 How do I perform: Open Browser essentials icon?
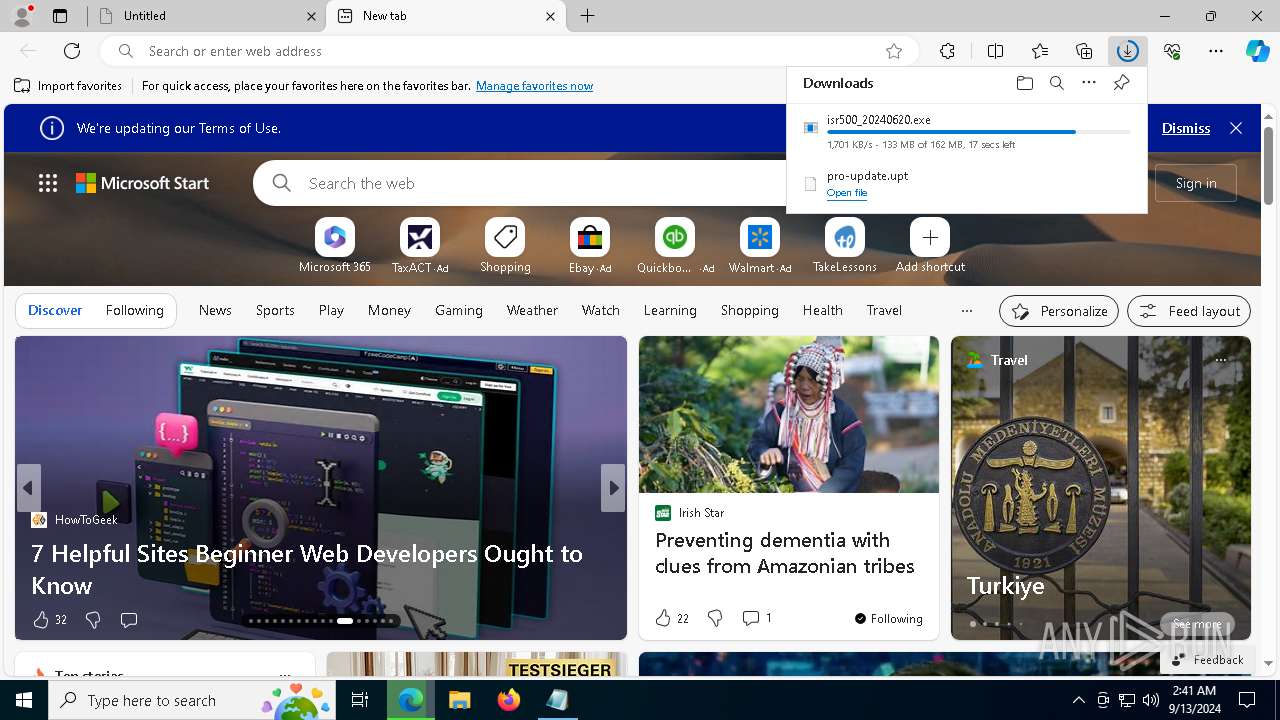[x=1172, y=51]
